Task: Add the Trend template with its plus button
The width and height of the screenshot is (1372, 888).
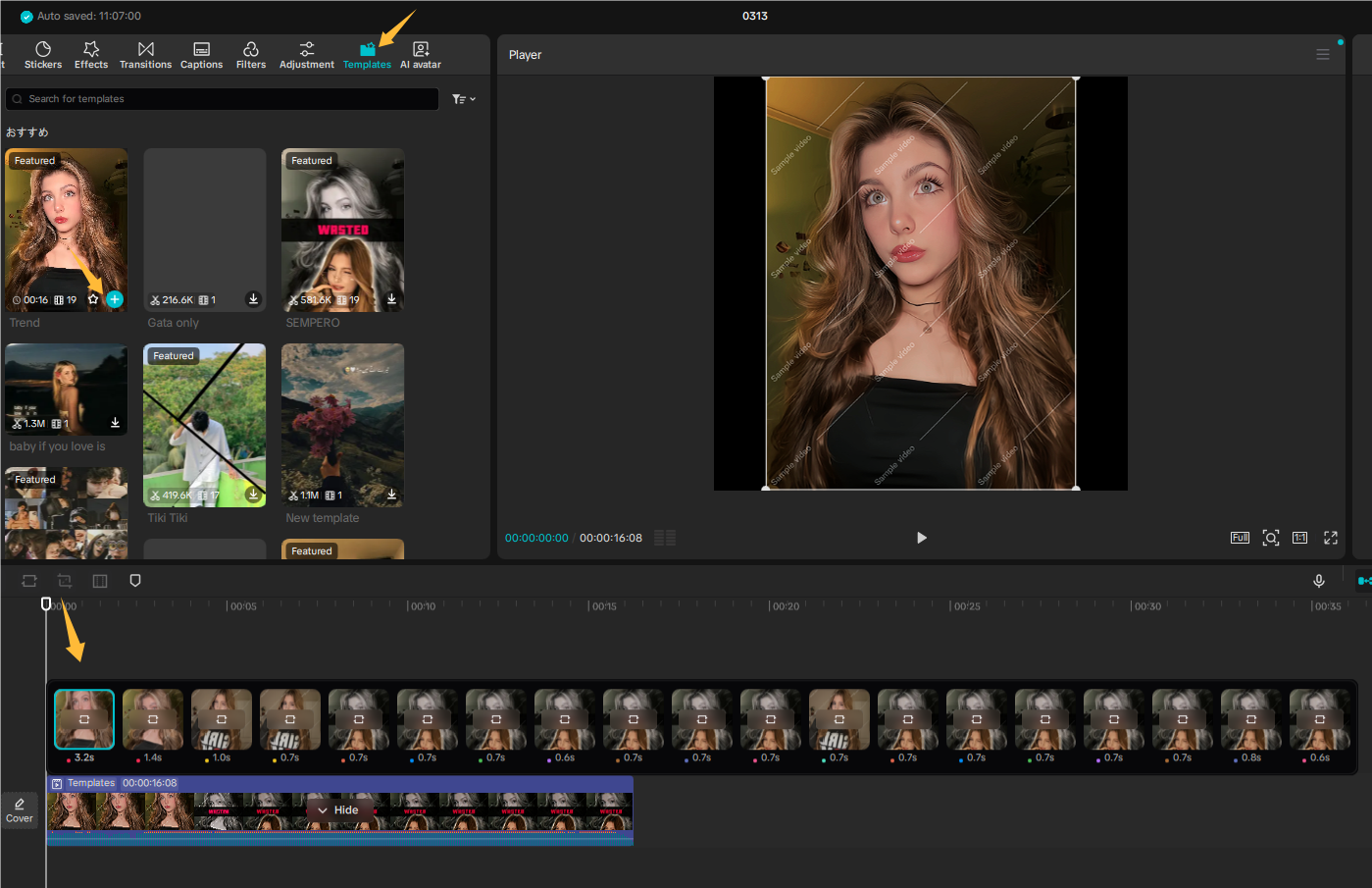Action: point(114,299)
